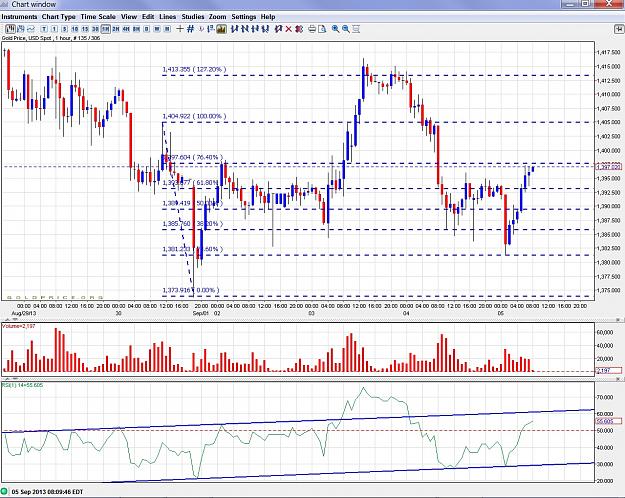Open the Lines menu
This screenshot has height=498, width=625.
pos(167,17)
